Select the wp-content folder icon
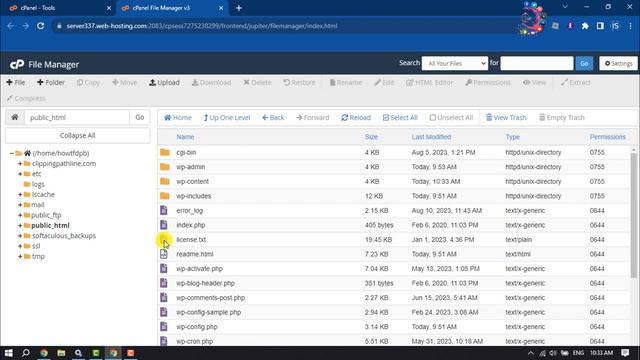Image resolution: width=640 pixels, height=360 pixels. (x=165, y=181)
